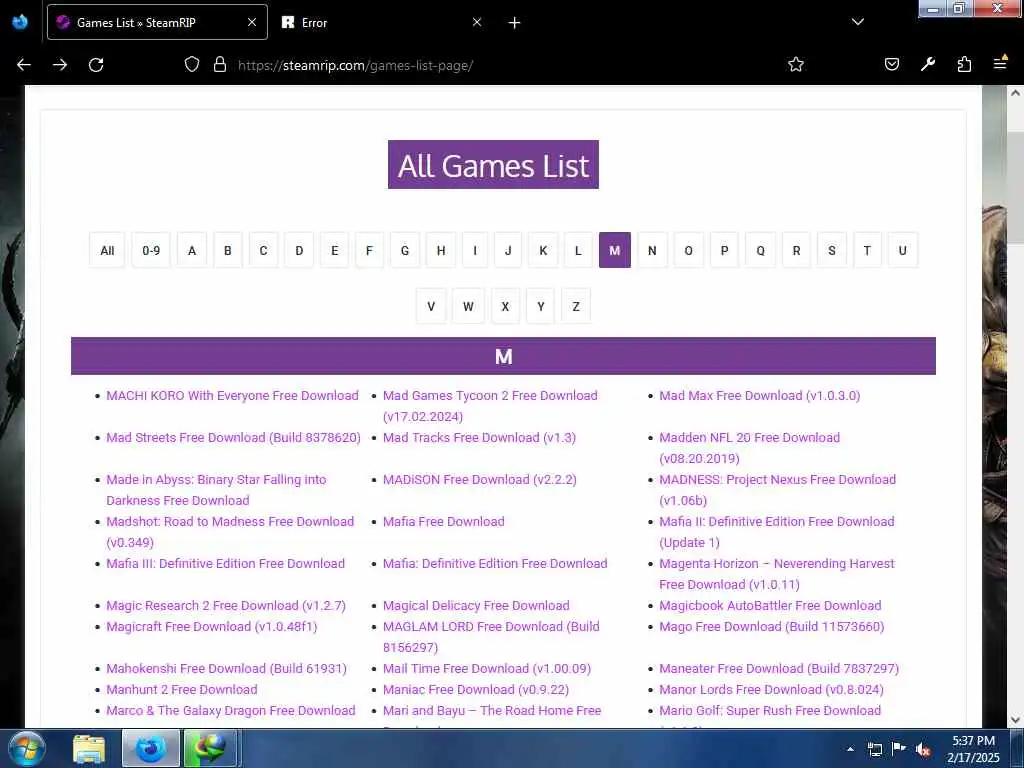The image size is (1024, 768).
Task: Open MACHI KORO With Everyone Free Download
Action: tap(232, 396)
